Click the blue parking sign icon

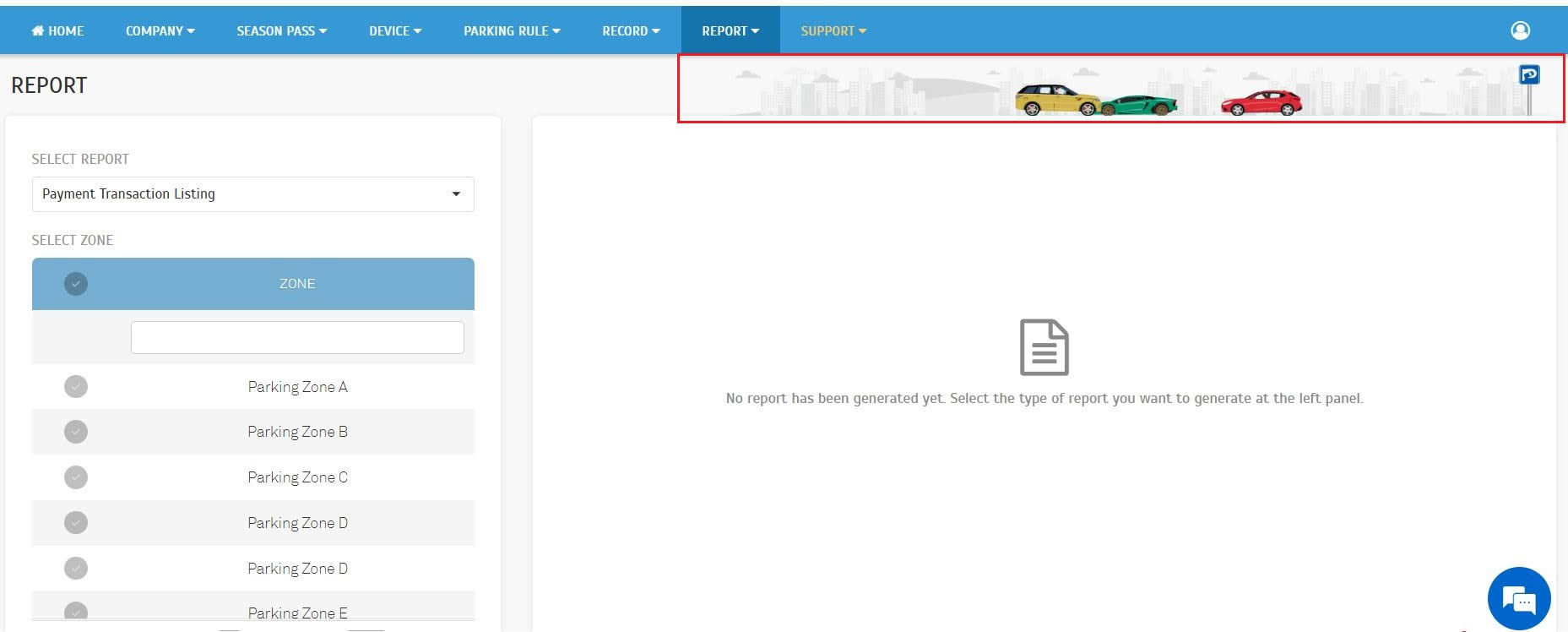coord(1529,76)
